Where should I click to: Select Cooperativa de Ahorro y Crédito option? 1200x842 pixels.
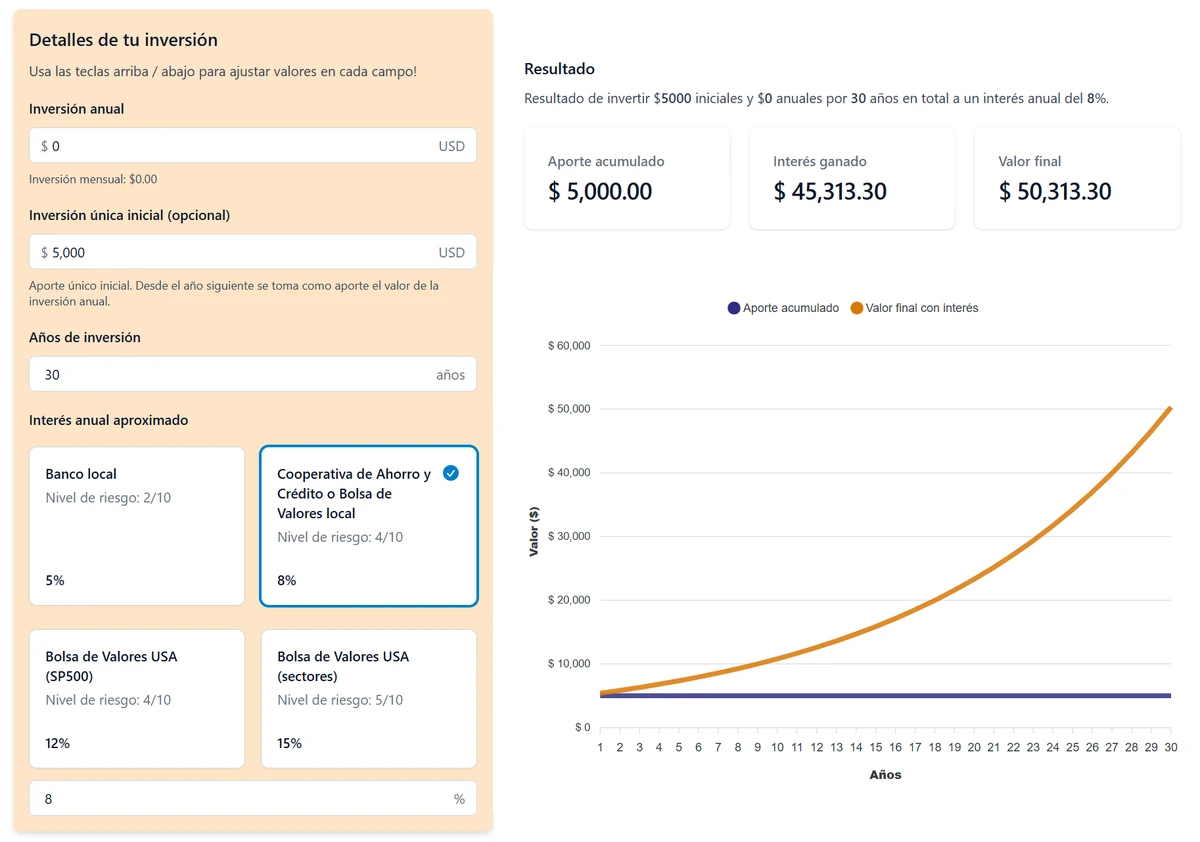coord(368,526)
